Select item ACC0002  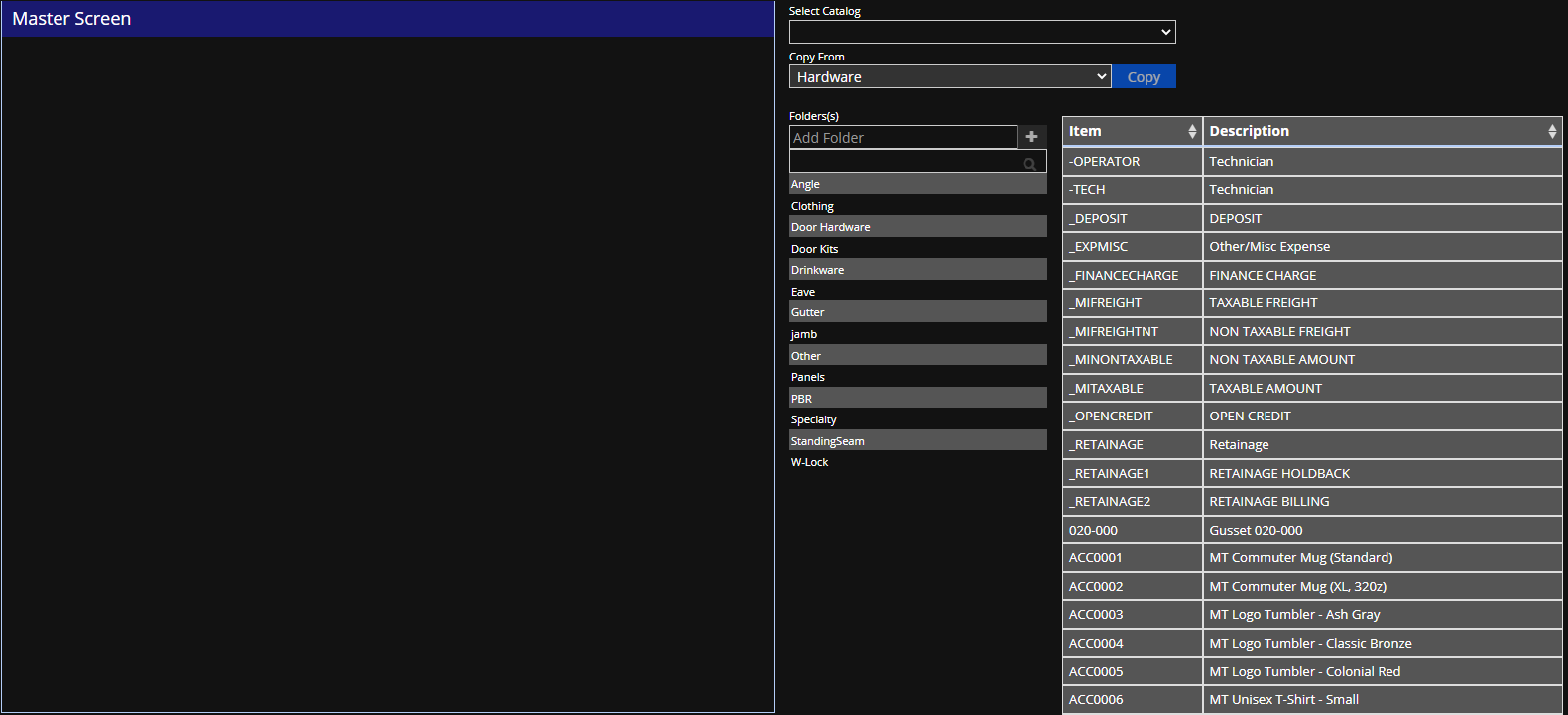tap(1133, 586)
